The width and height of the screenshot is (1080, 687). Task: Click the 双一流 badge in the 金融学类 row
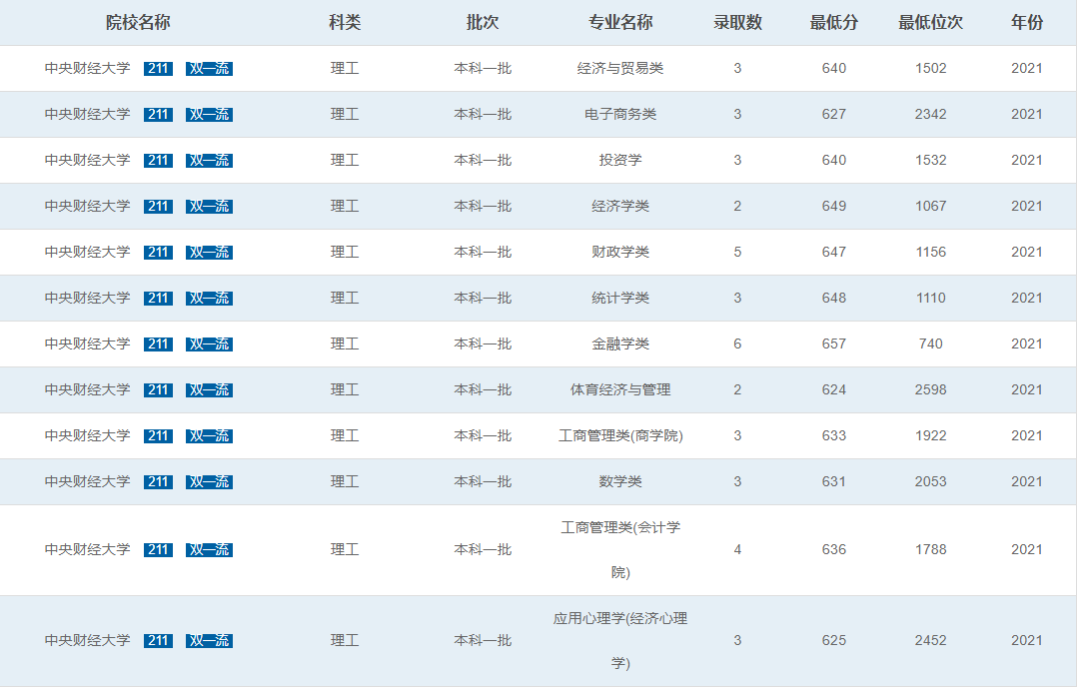(209, 344)
